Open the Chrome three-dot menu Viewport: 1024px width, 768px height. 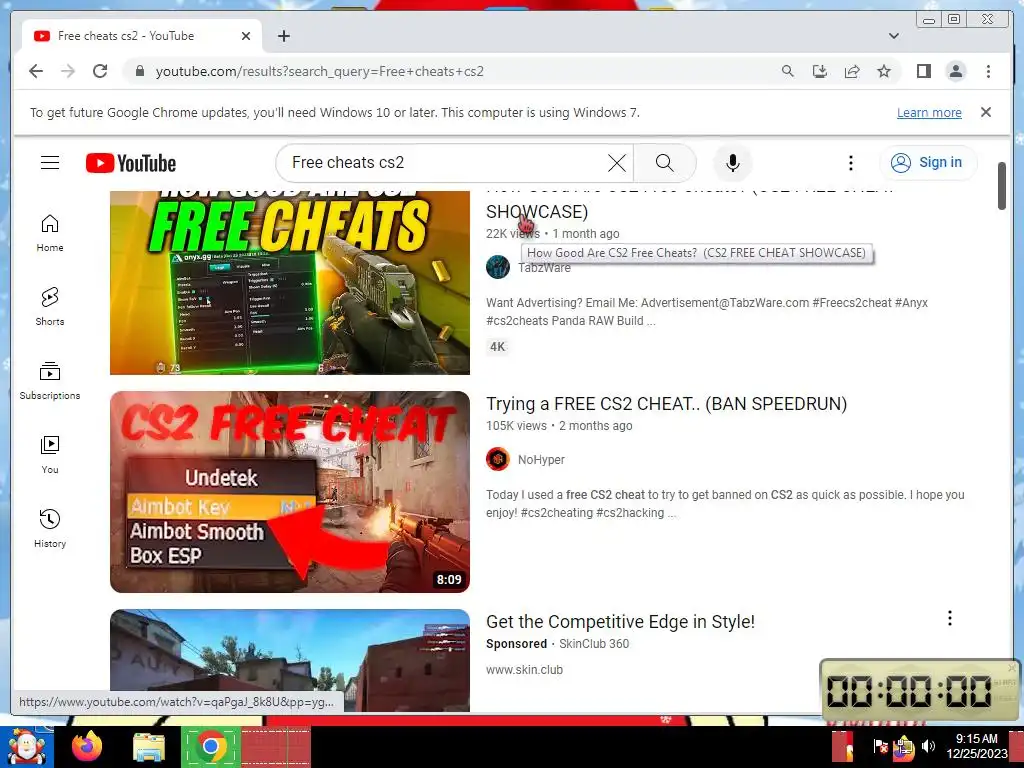pyautogui.click(x=988, y=71)
